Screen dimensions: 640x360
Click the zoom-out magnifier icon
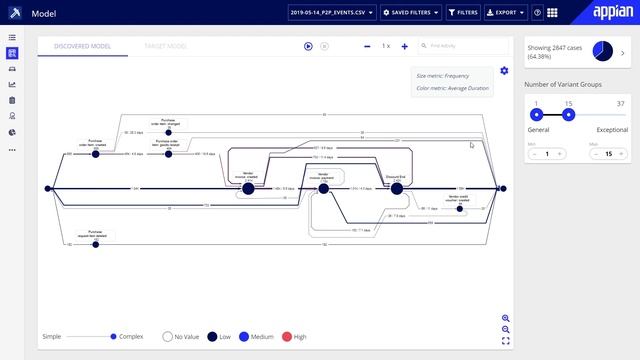click(506, 329)
